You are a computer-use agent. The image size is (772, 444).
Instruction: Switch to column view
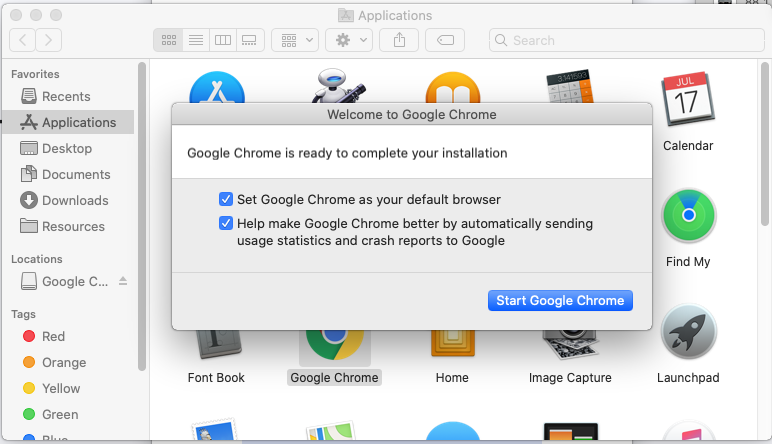point(223,40)
